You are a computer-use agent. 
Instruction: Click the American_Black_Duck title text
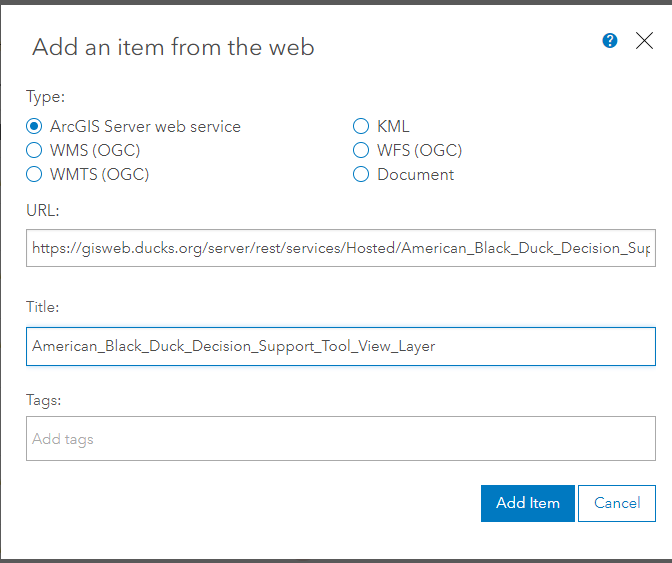click(233, 346)
